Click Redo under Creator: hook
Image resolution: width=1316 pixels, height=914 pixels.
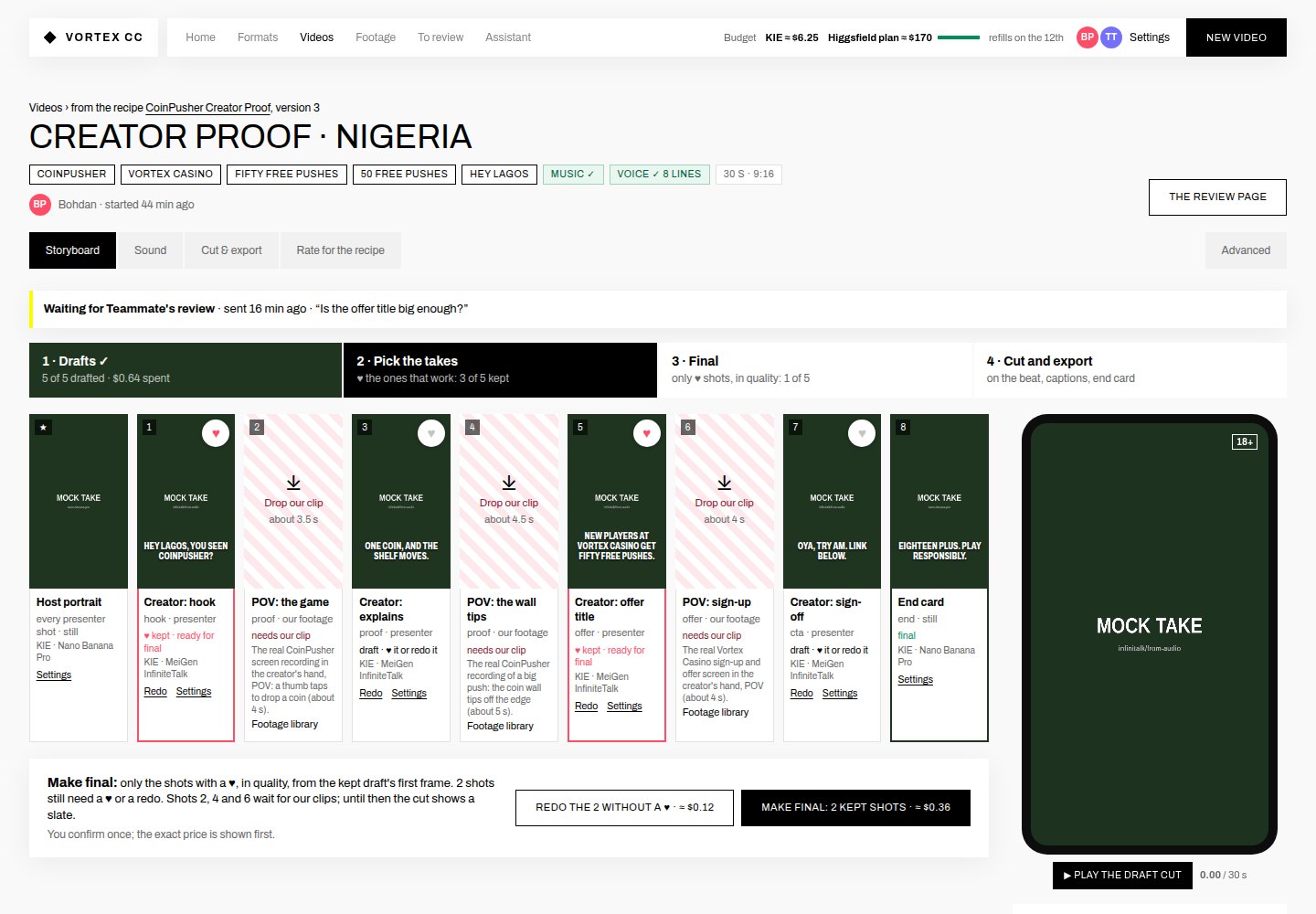[155, 692]
